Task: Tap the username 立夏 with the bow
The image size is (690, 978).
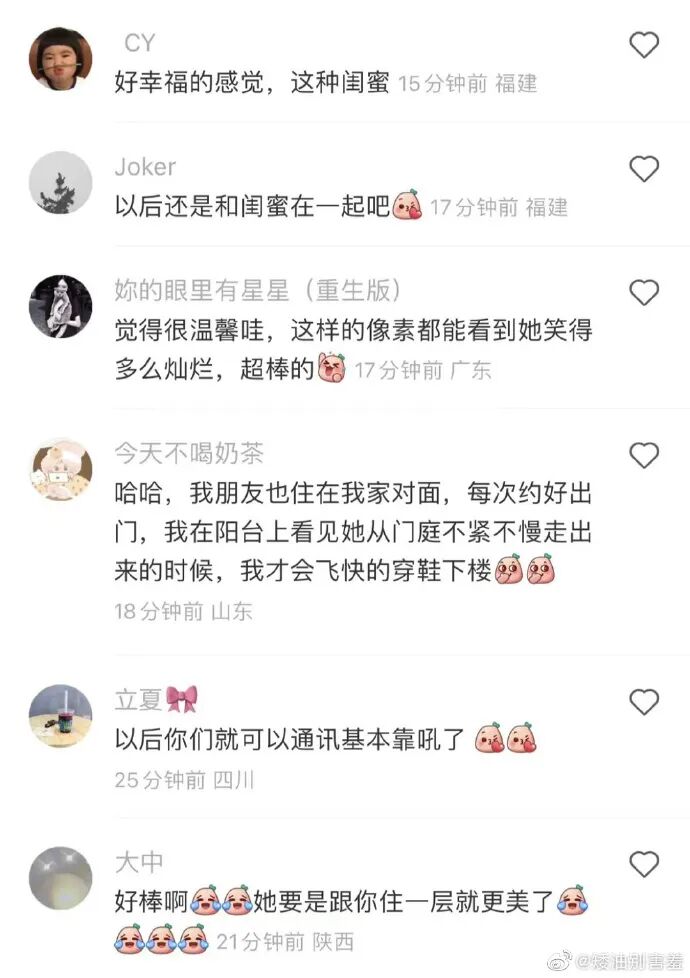Action: tap(156, 699)
